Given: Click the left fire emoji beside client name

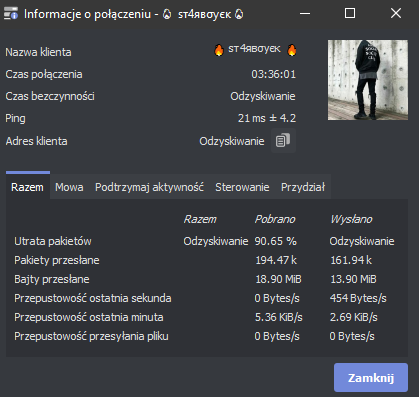Looking at the screenshot, I should point(219,50).
